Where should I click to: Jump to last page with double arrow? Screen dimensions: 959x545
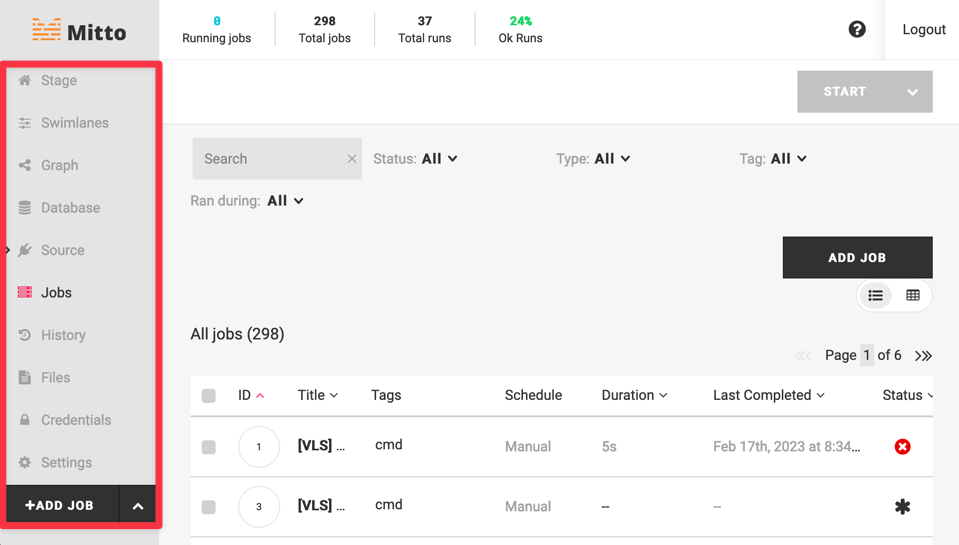(x=923, y=356)
